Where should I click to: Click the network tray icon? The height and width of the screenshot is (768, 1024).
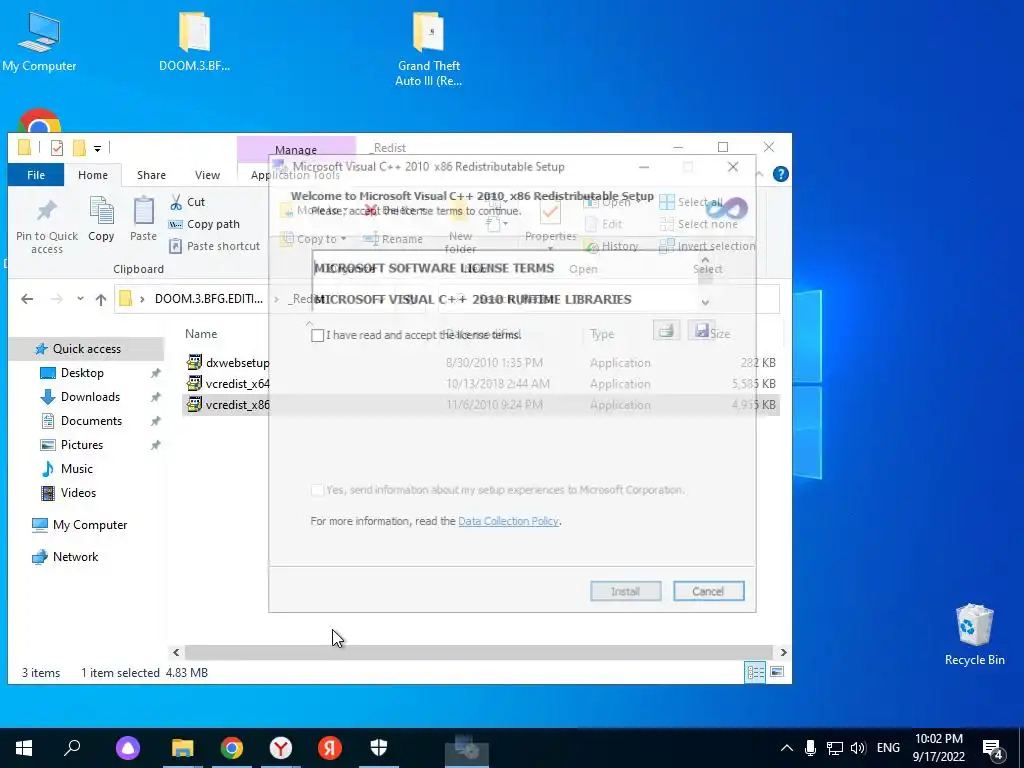[x=835, y=748]
